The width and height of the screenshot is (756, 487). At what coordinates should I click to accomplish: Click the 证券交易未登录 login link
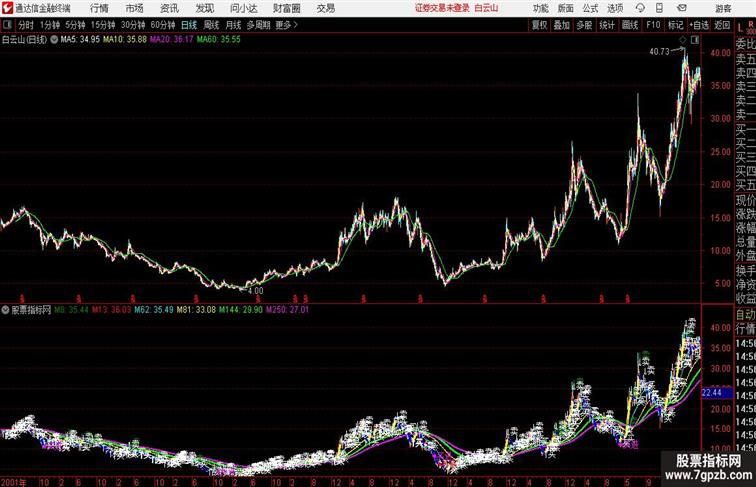pyautogui.click(x=442, y=8)
